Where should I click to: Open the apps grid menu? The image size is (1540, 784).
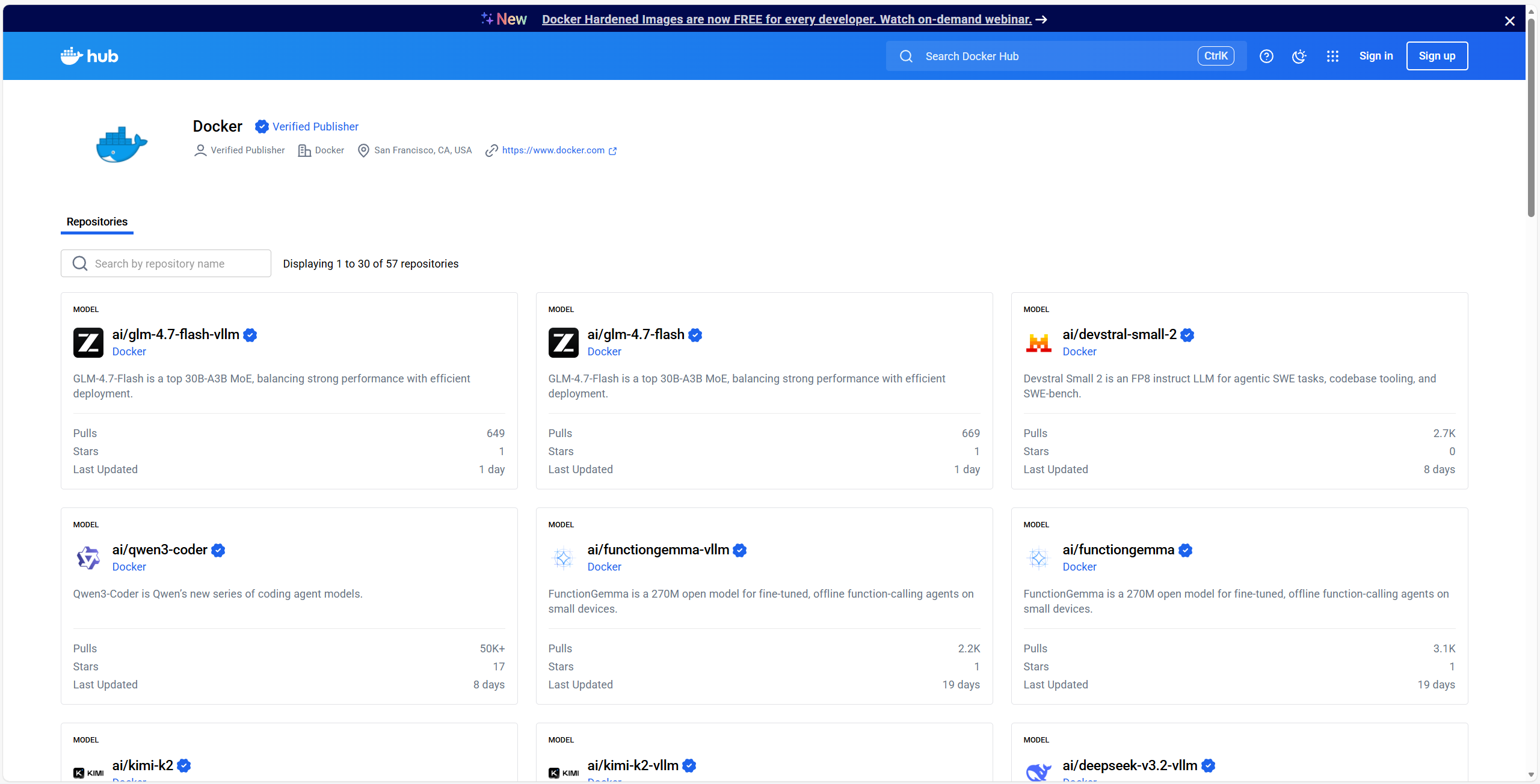1332,56
